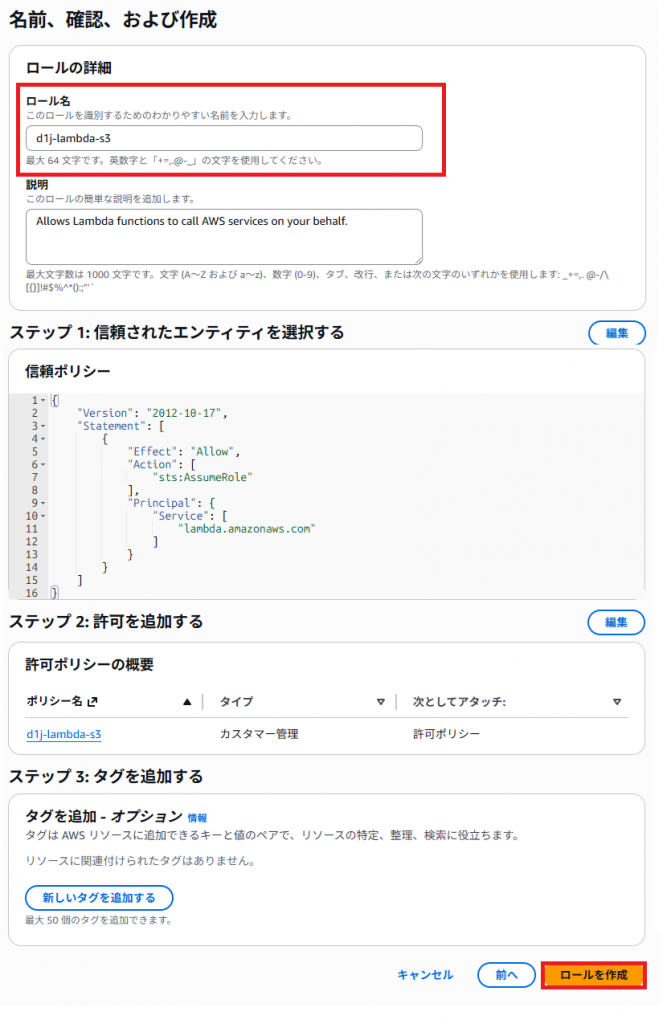Image resolution: width=671 pixels, height=1024 pixels.
Task: Collapse the statement object fold arrow at line 4
Action: pos(44,439)
